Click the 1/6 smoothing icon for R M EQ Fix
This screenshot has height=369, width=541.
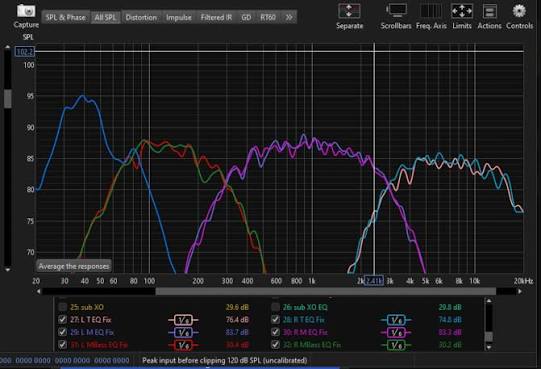pyautogui.click(x=396, y=333)
